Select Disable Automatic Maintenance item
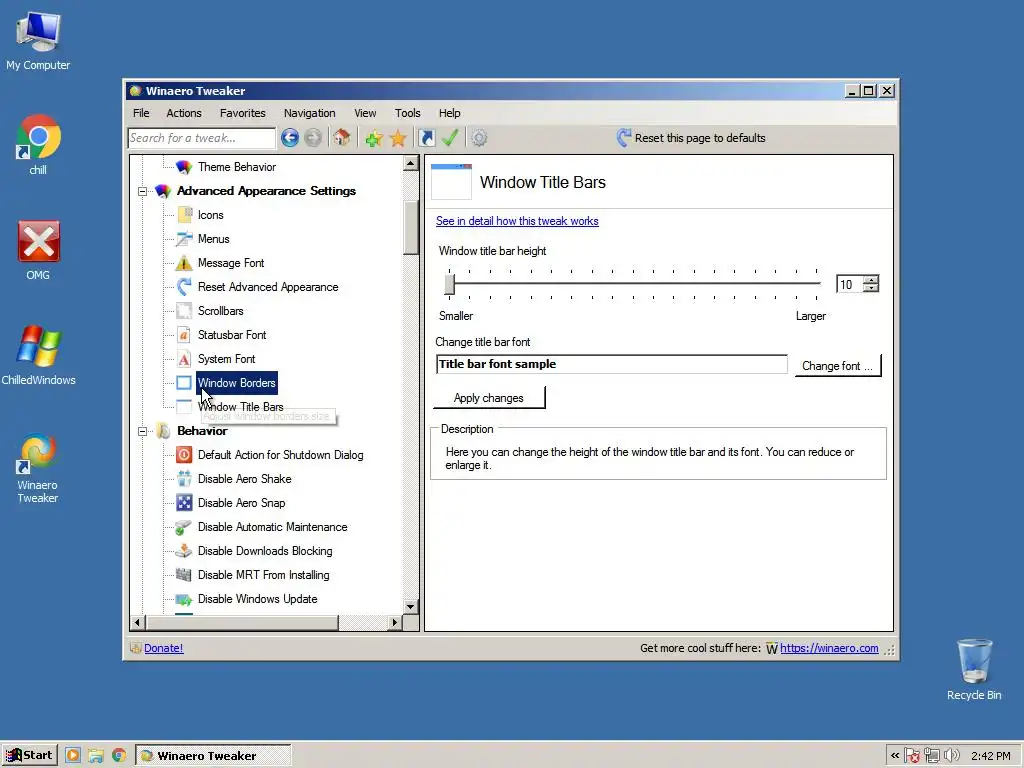The height and width of the screenshot is (768, 1024). point(272,527)
